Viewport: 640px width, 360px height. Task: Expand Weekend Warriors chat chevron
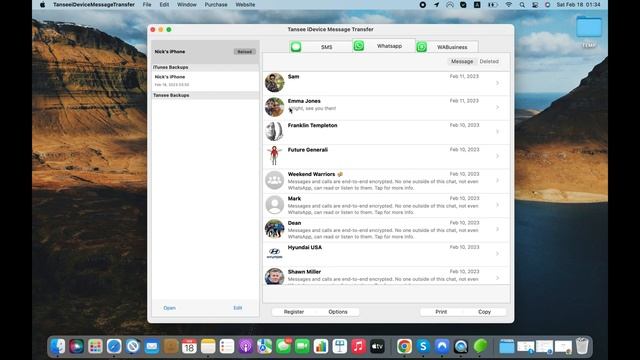[x=498, y=180]
